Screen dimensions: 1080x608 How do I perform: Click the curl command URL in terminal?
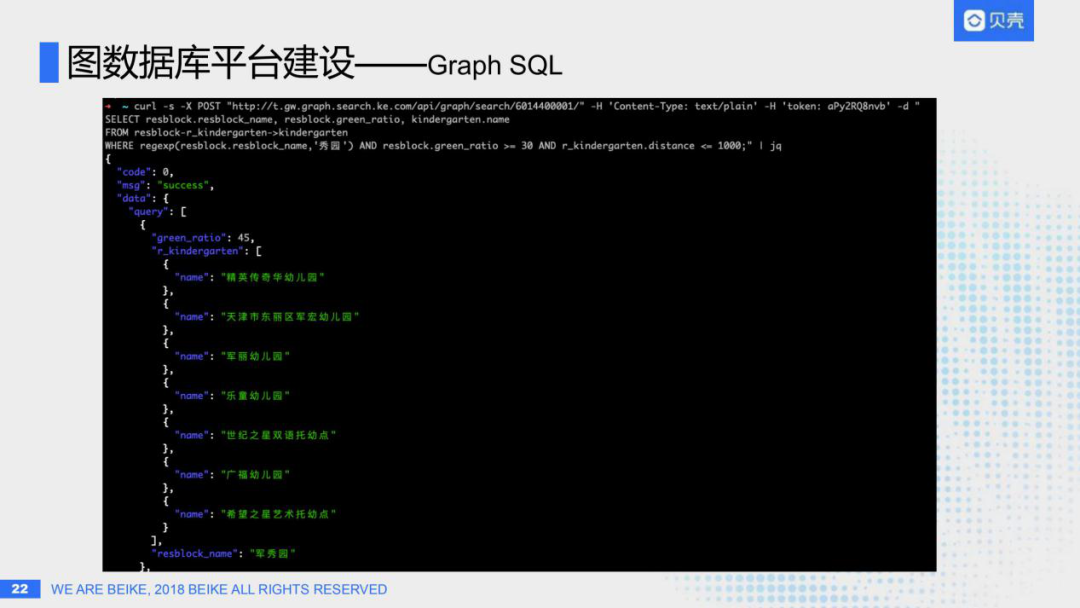pyautogui.click(x=405, y=106)
